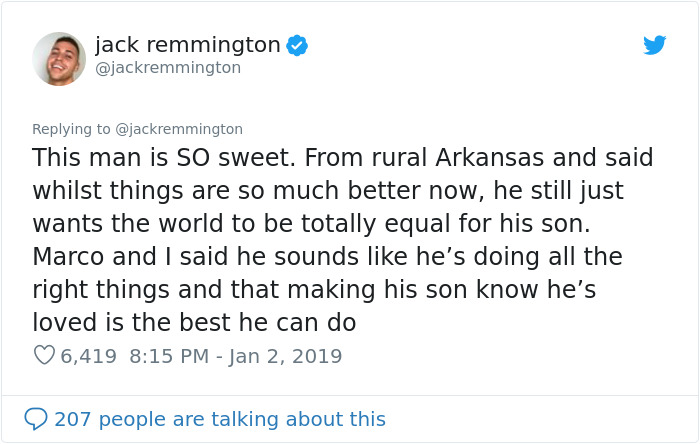Screen dimensions: 700x444
Task: Open jack remmington's profile photo
Action: (58, 58)
